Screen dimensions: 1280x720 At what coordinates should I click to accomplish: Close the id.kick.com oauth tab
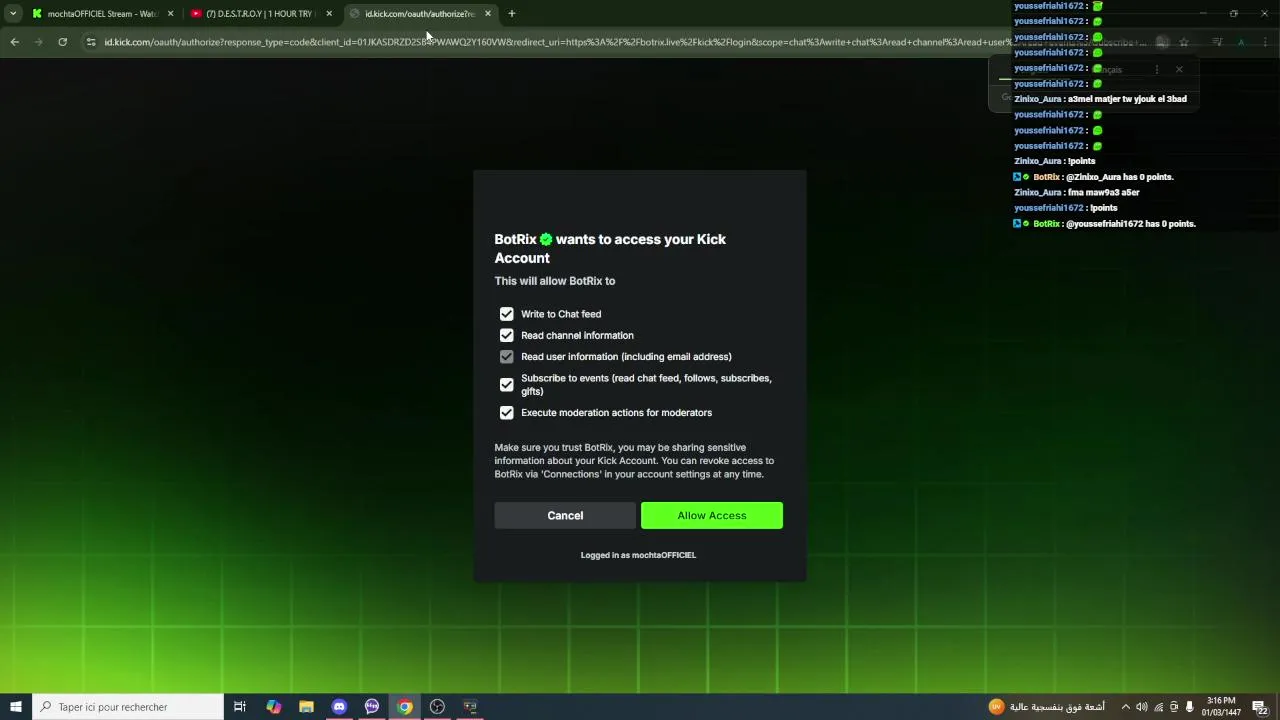pyautogui.click(x=488, y=14)
